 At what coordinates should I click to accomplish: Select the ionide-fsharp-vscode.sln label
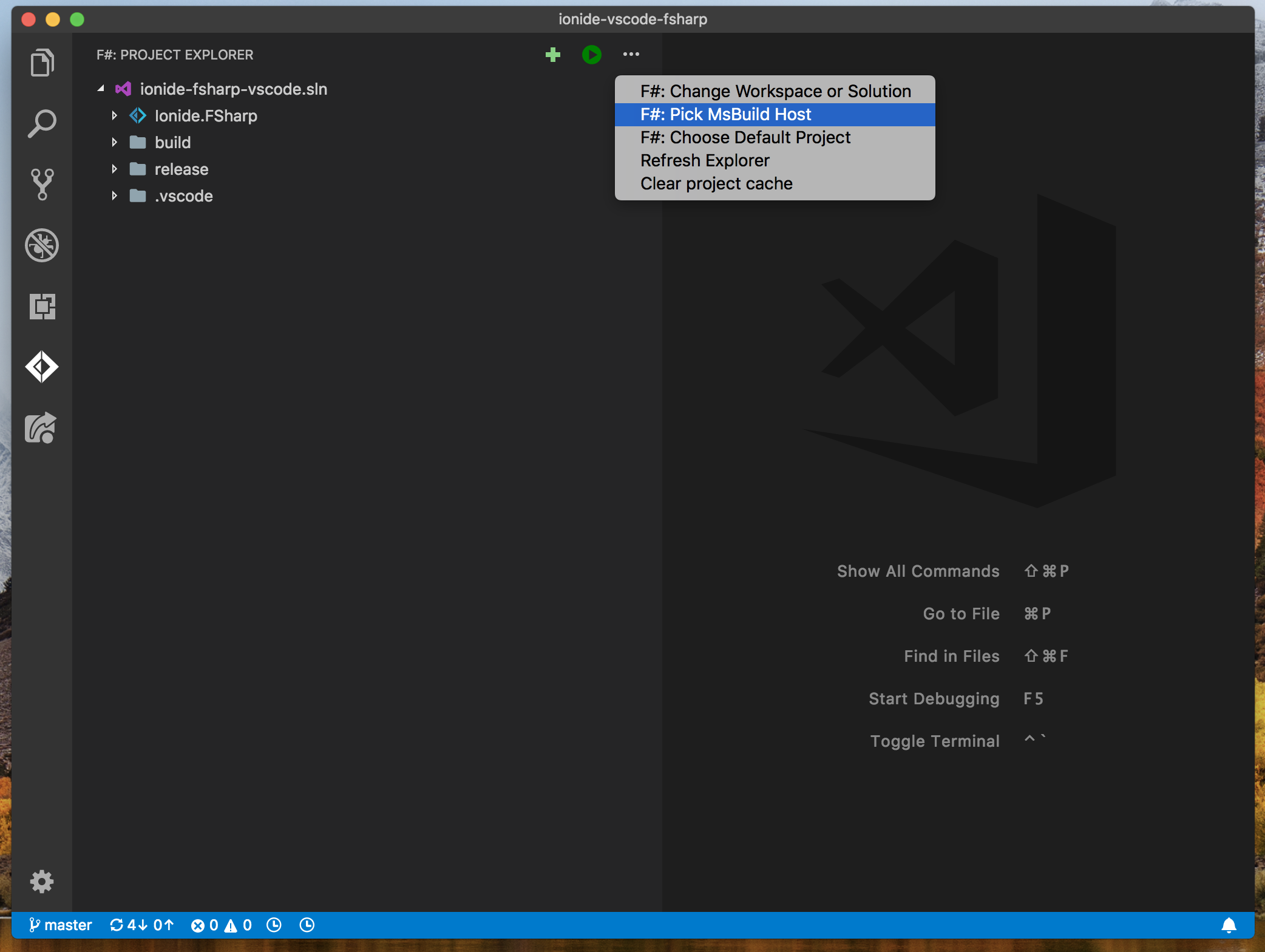coord(234,89)
